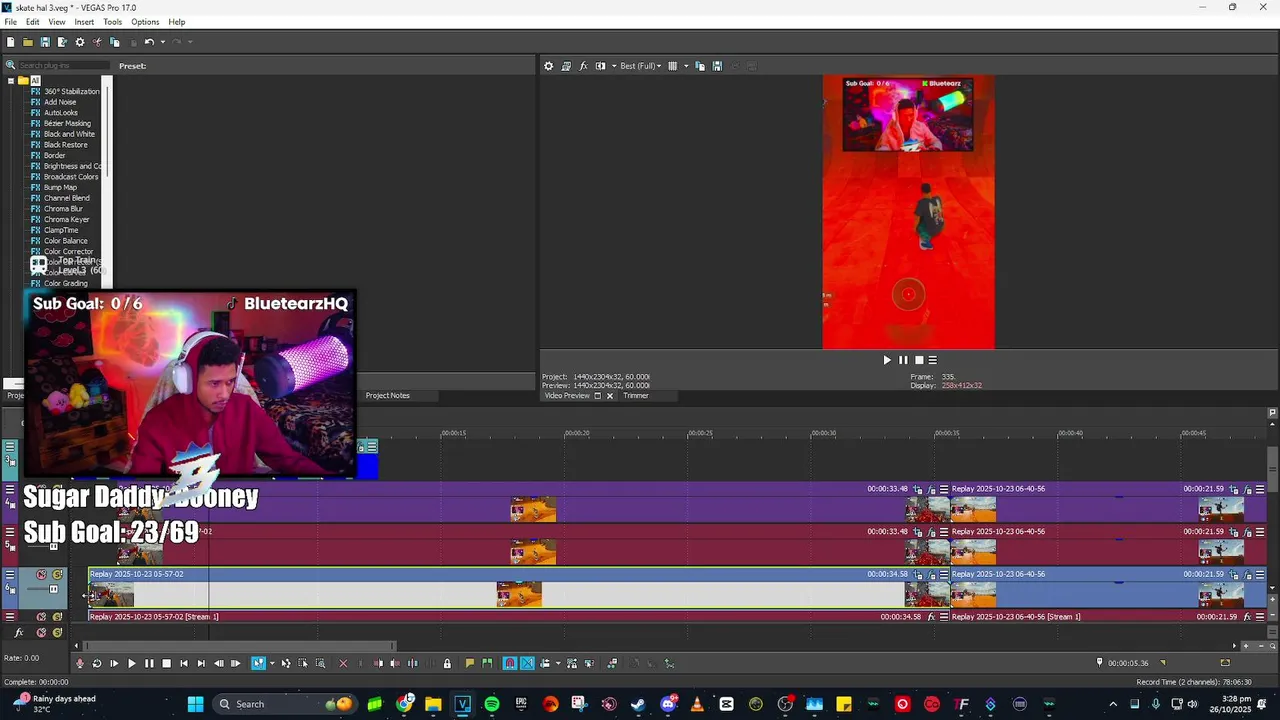1280x720 pixels.
Task: Click the red Delete X icon
Action: point(343,663)
